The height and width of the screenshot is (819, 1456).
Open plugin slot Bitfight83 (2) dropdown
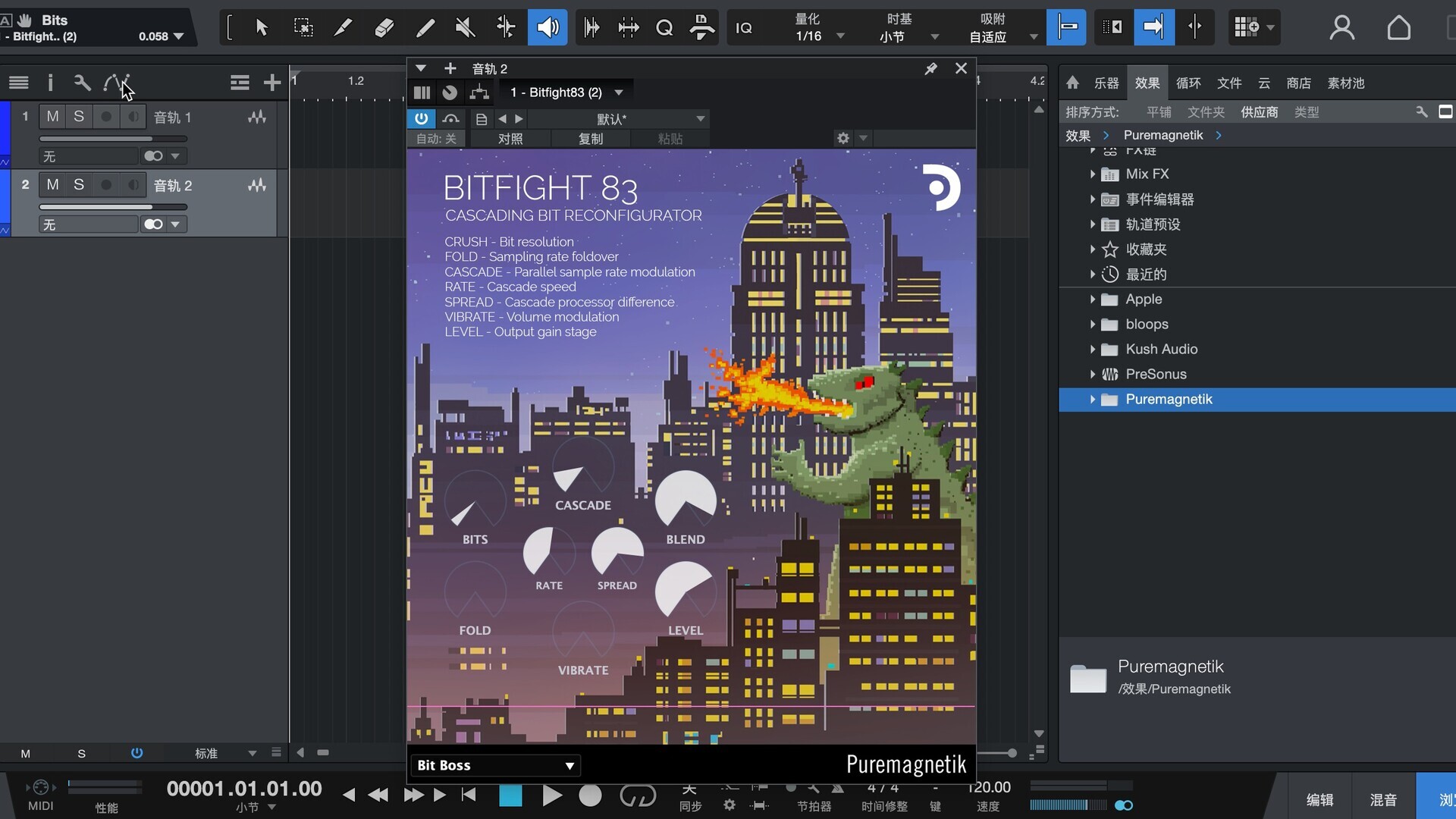click(565, 93)
